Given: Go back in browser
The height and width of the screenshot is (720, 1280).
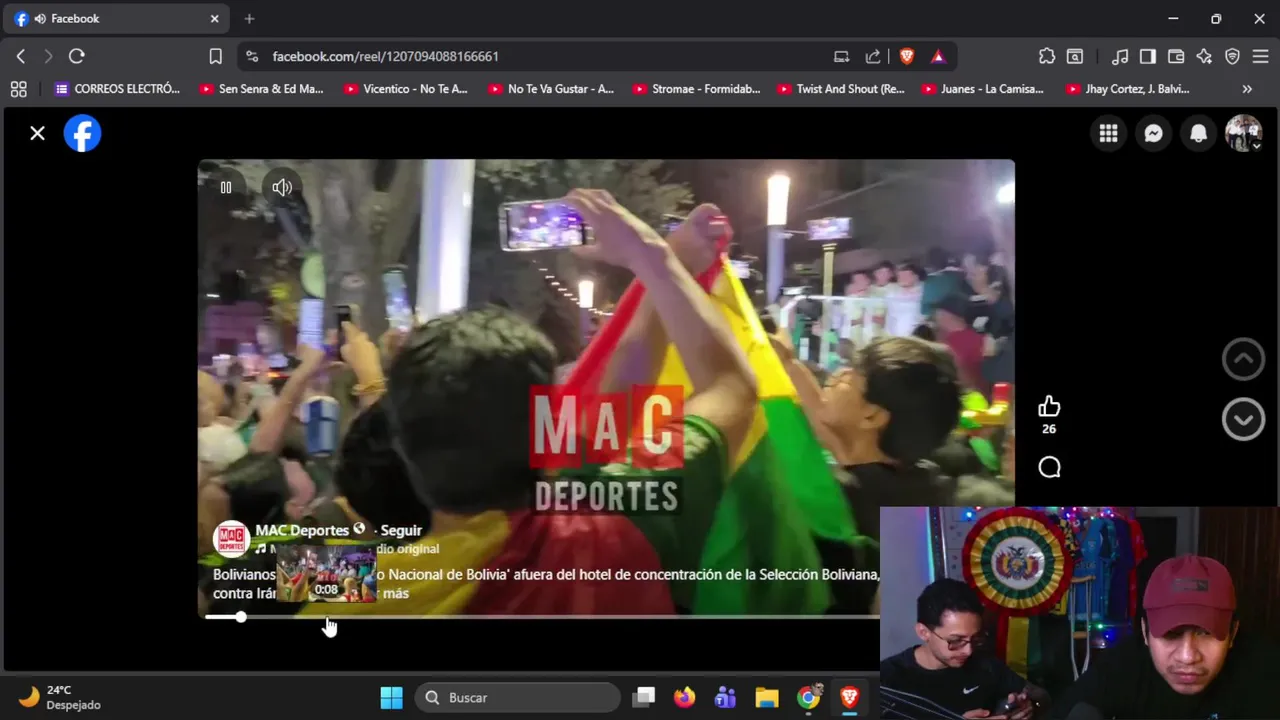Looking at the screenshot, I should click(x=21, y=56).
